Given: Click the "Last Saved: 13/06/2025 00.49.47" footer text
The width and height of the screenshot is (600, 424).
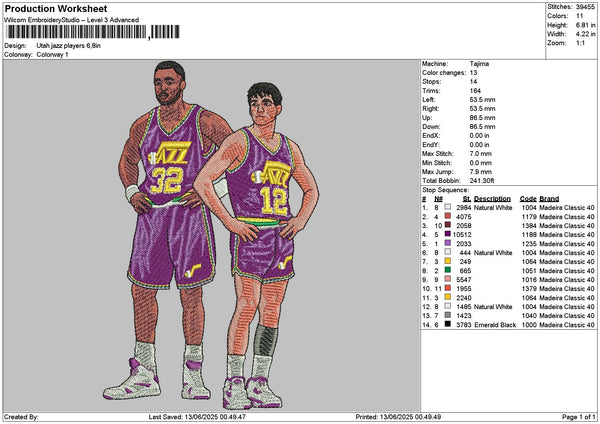Looking at the screenshot, I should point(197,417).
